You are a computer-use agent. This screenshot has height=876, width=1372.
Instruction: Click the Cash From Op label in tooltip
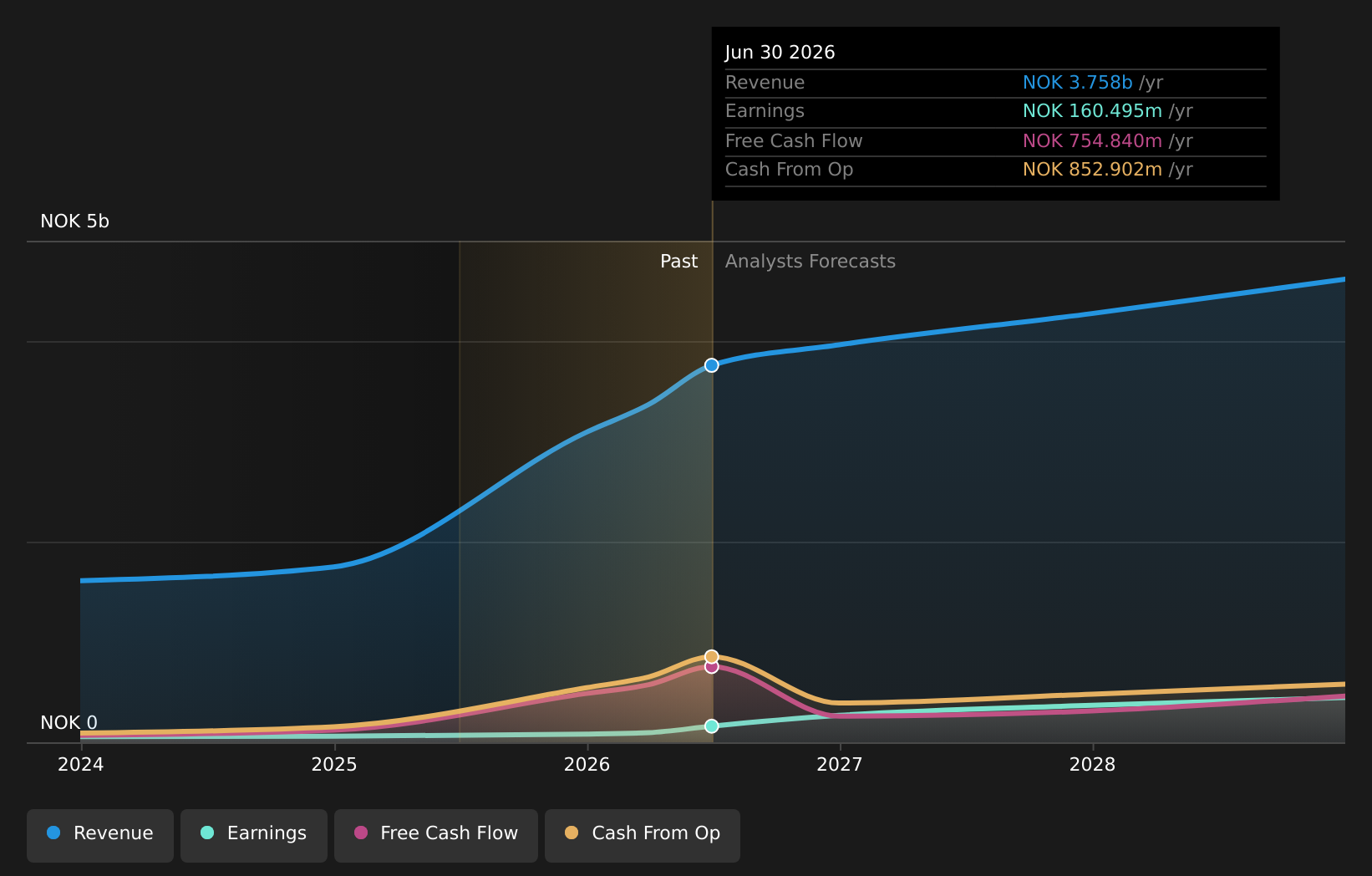coord(790,170)
